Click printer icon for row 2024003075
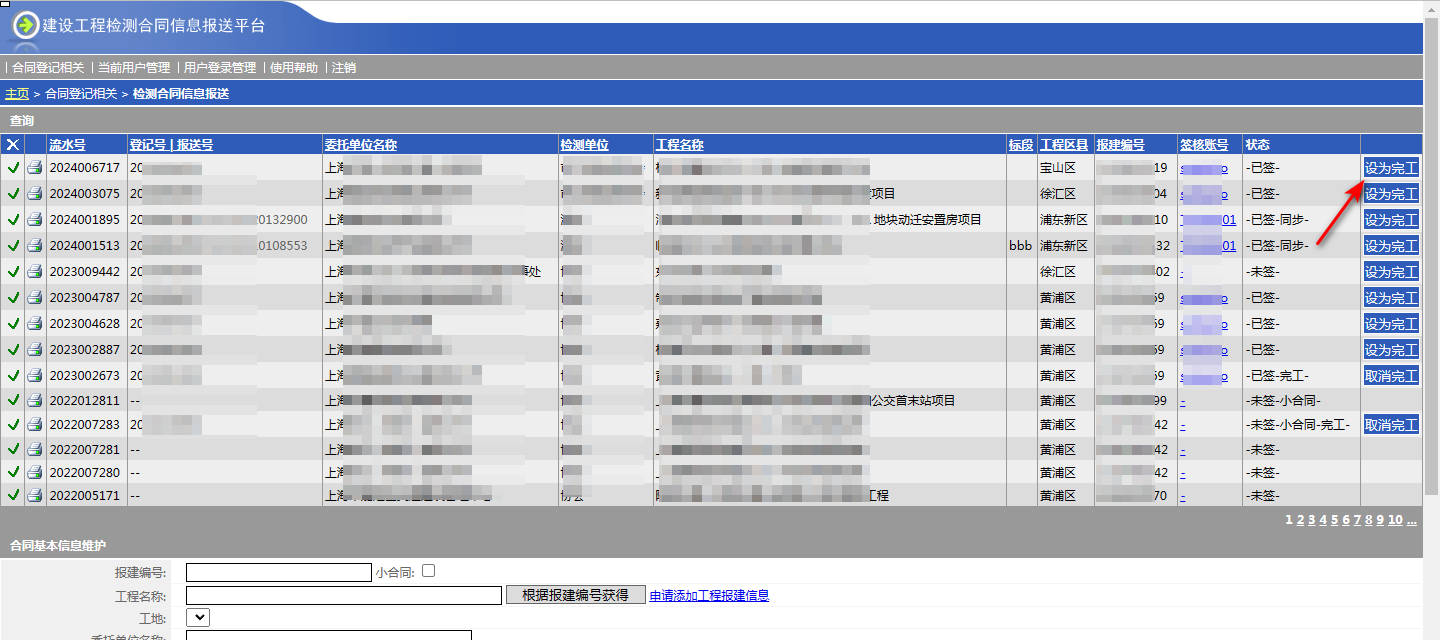Screen dimensions: 1440x640 35,194
